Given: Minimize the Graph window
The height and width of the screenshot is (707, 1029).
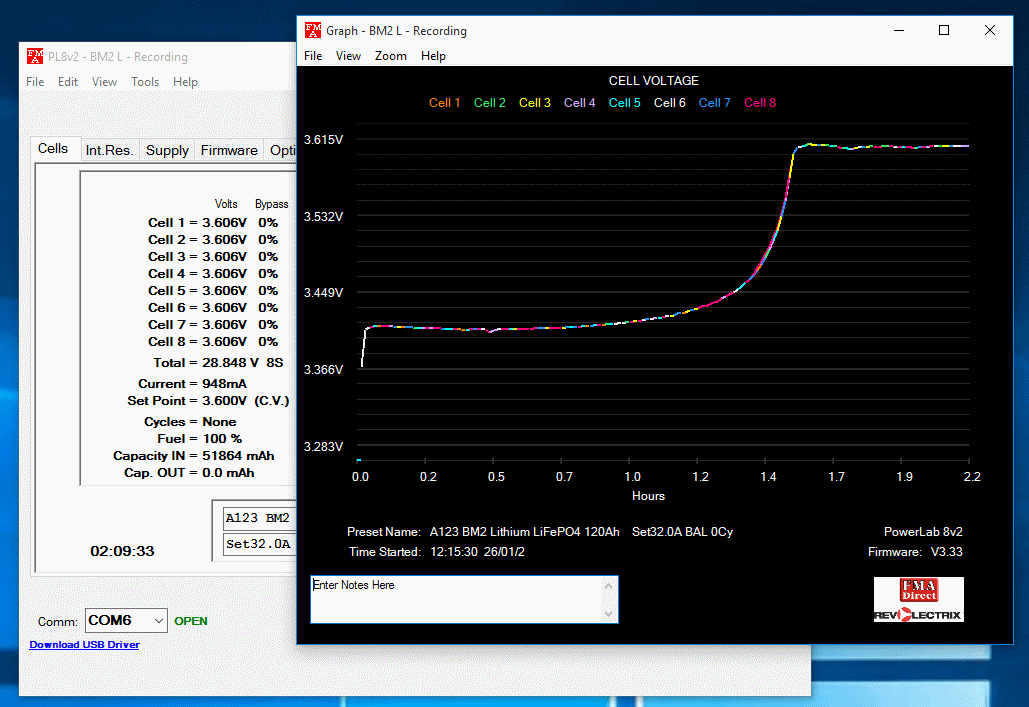Looking at the screenshot, I should 897,30.
